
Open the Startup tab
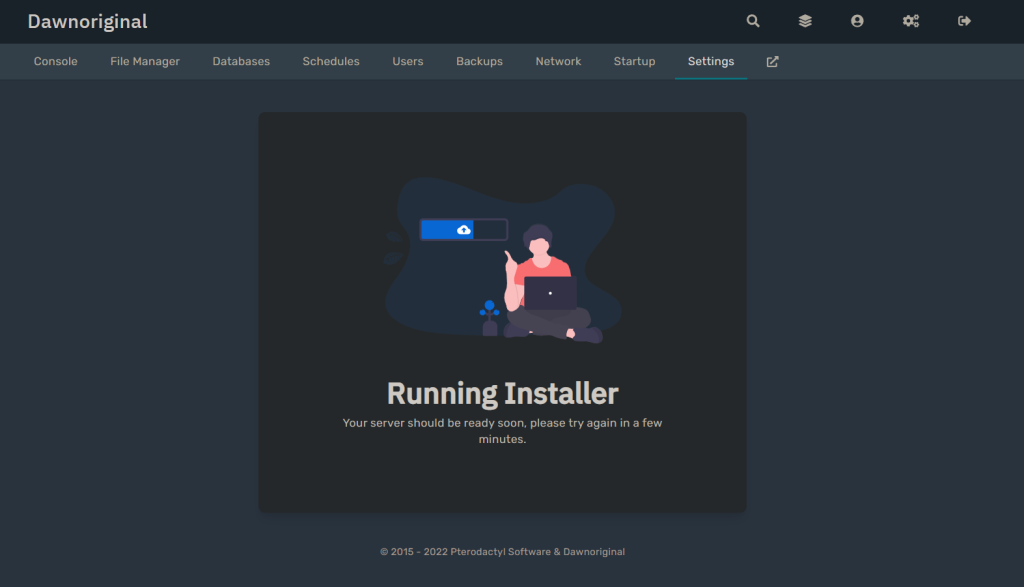pyautogui.click(x=635, y=61)
